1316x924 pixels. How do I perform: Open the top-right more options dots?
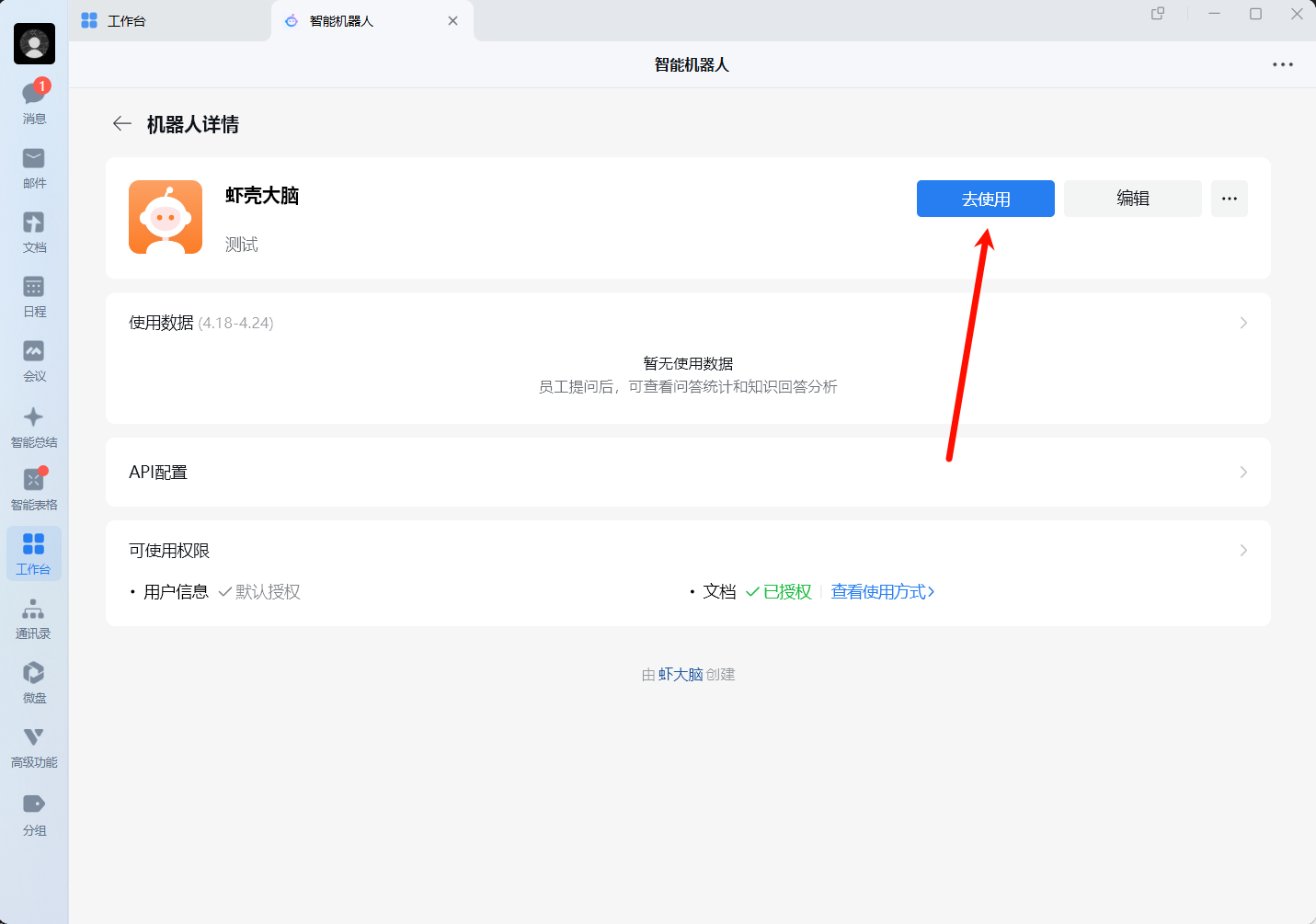point(1283,64)
